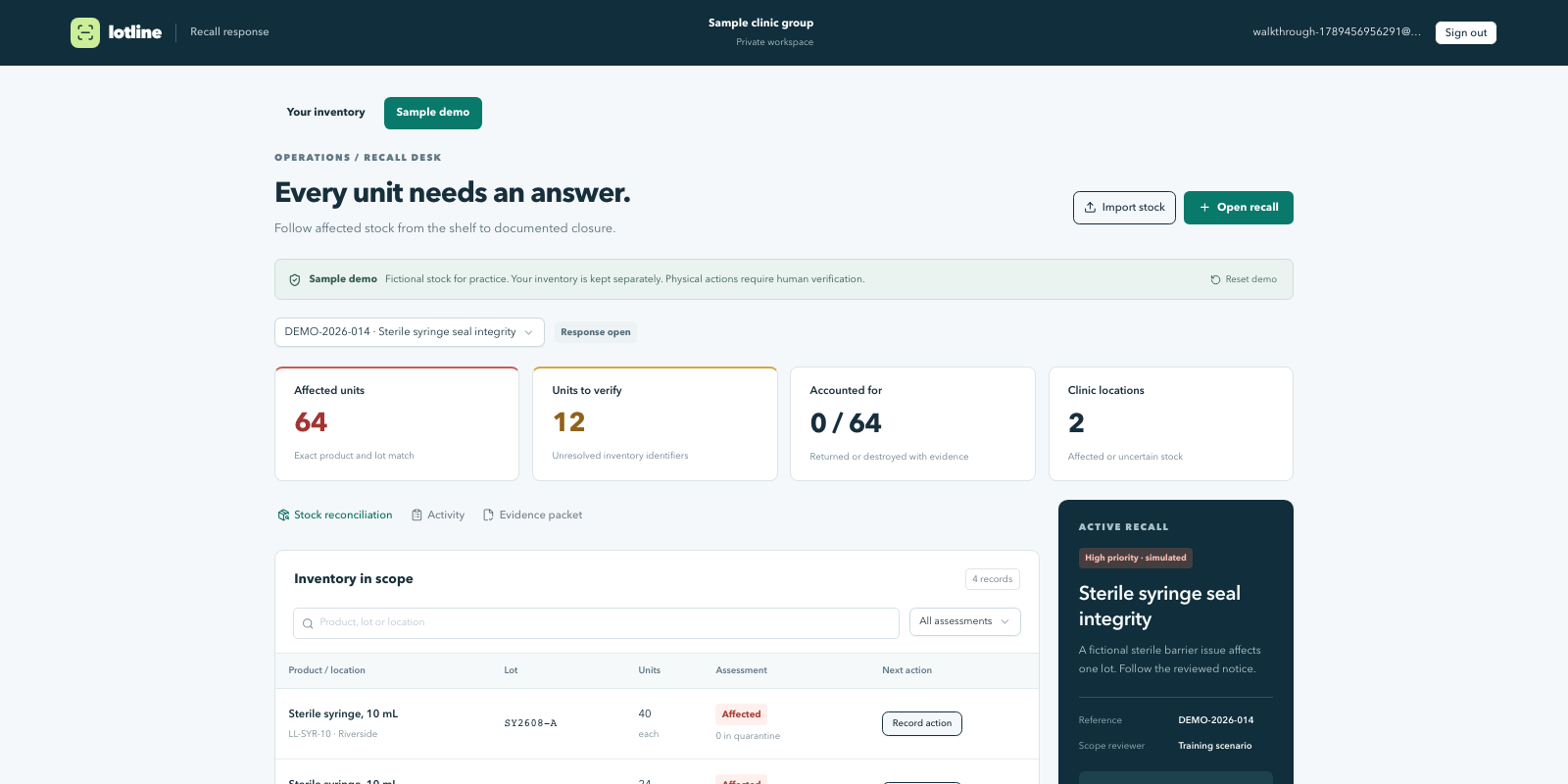Click the Units to verify card
This screenshot has height=784, width=1568.
655,423
